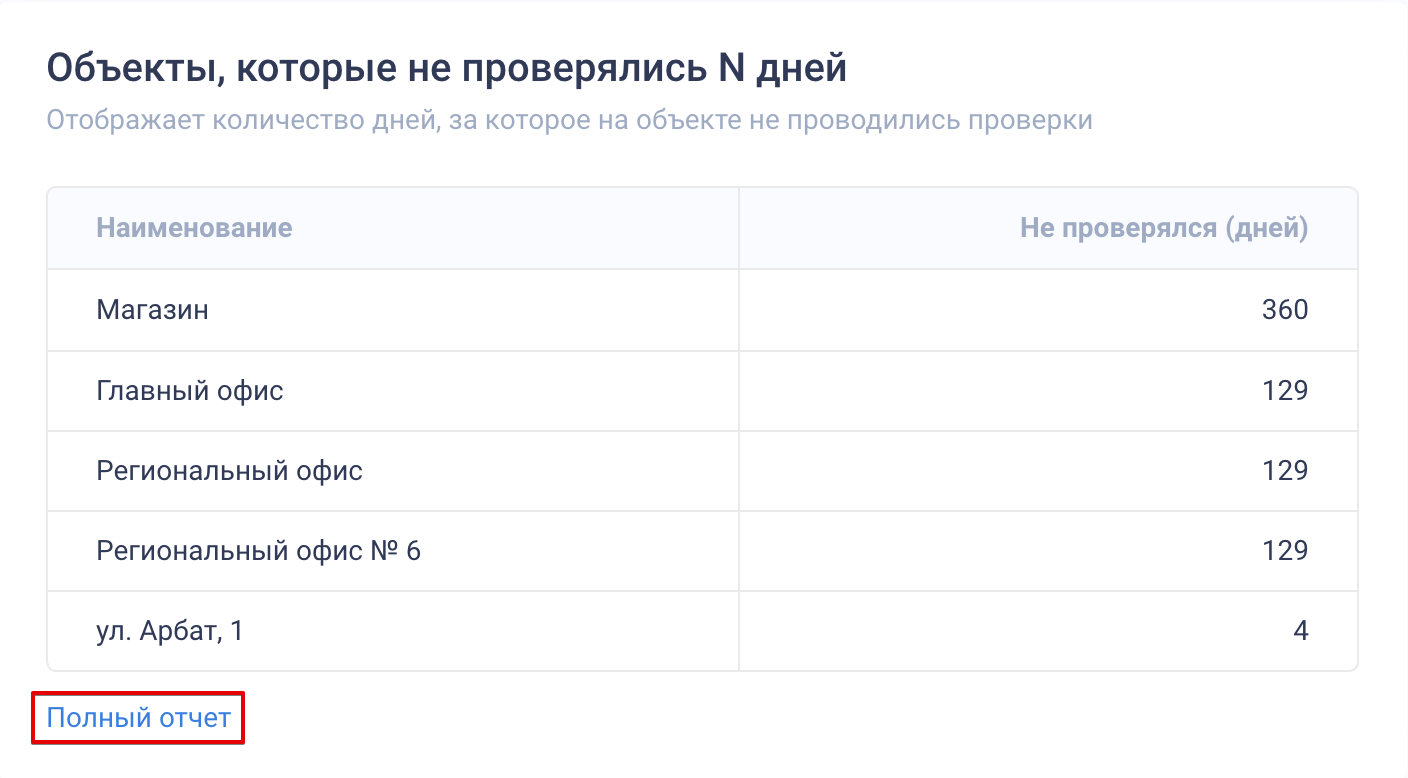This screenshot has height=778, width=1408.
Task: Click the gray subtitle describing days count
Action: (570, 121)
